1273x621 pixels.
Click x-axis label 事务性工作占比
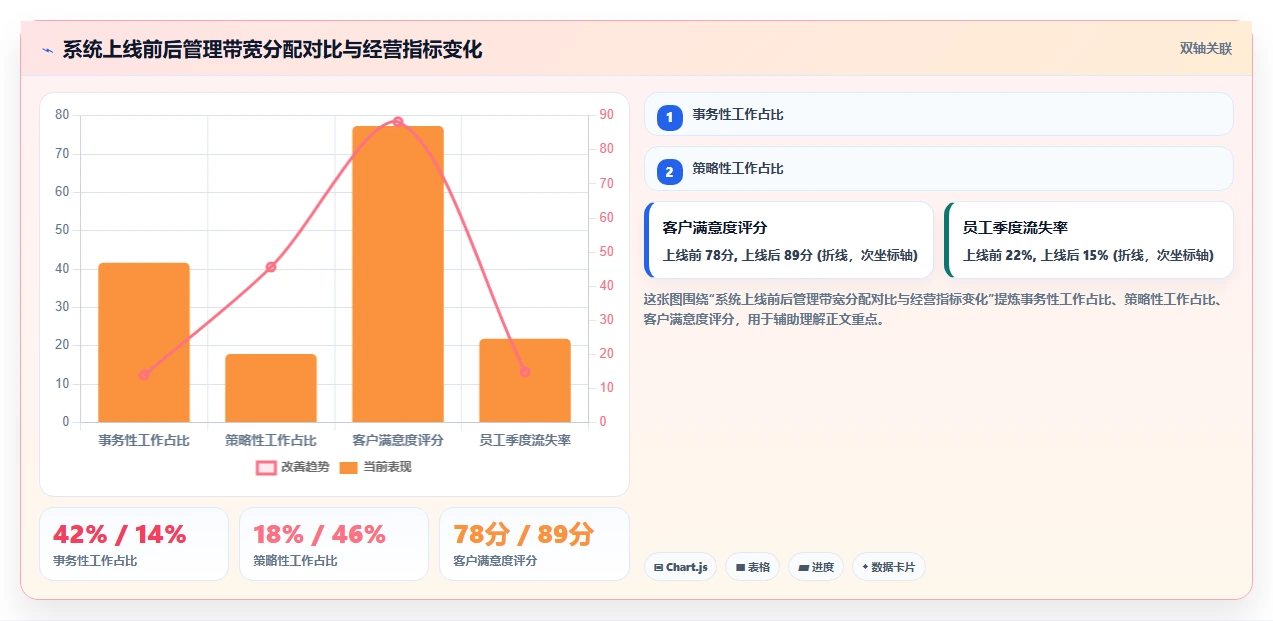pyautogui.click(x=144, y=440)
